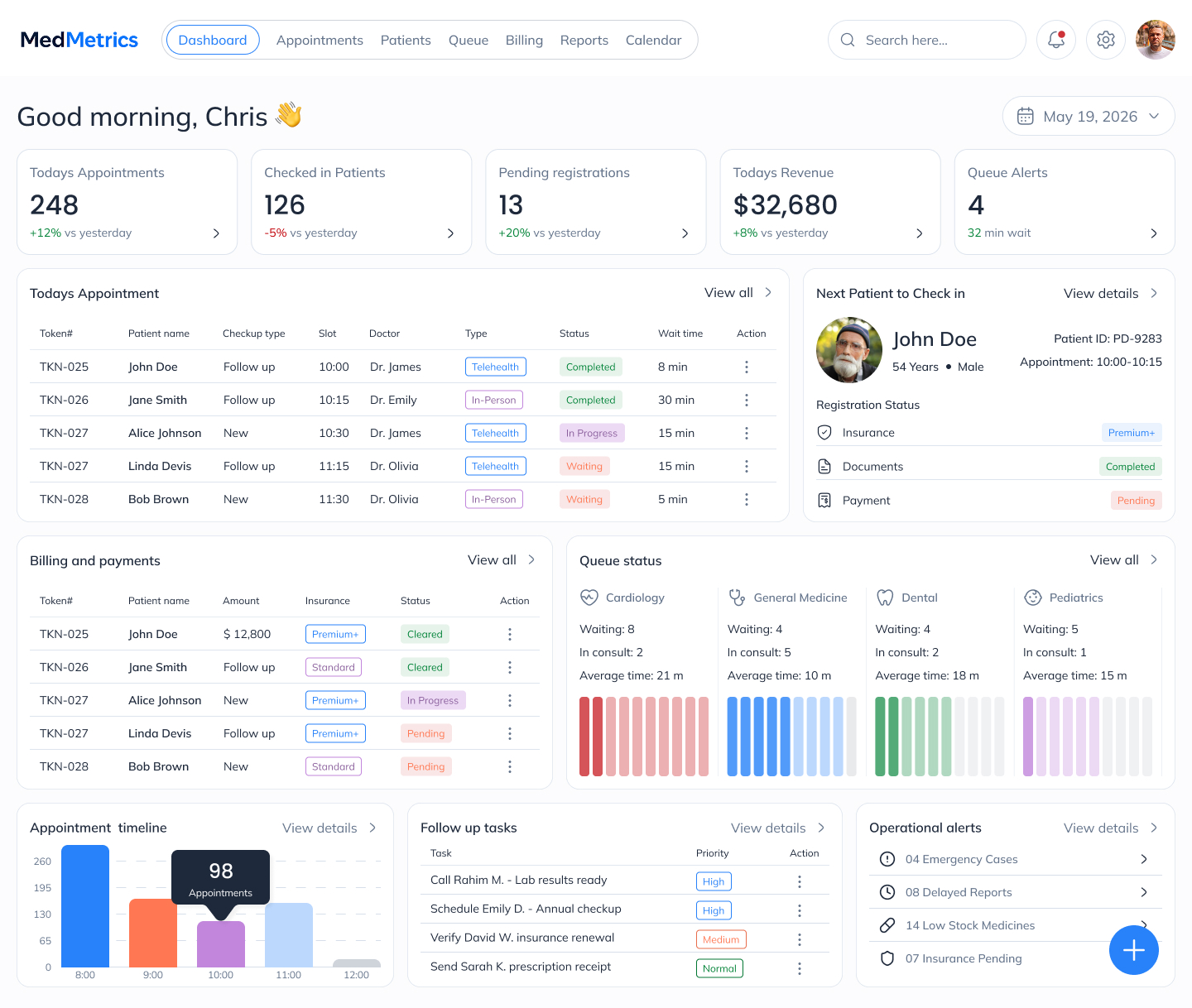This screenshot has width=1192, height=1008.
Task: Click the Normal priority badge
Action: click(x=719, y=968)
